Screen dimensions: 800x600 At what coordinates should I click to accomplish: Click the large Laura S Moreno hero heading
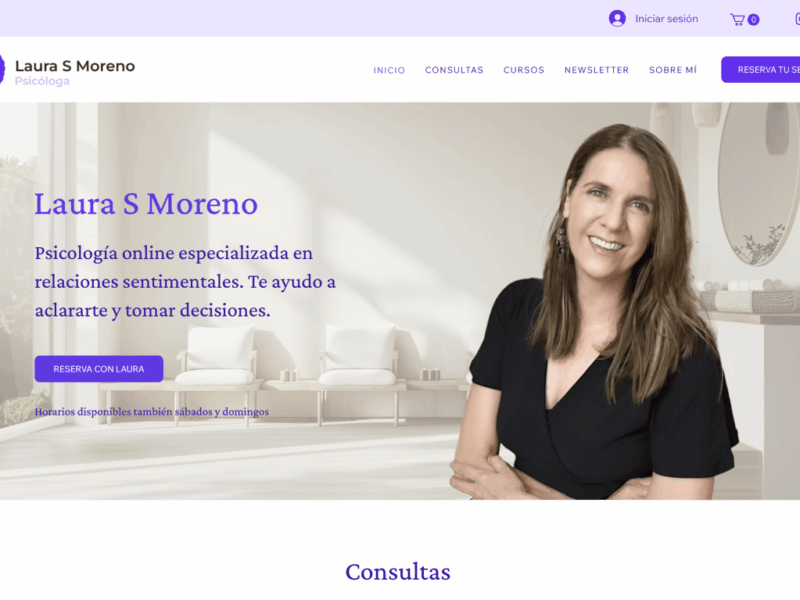pyautogui.click(x=146, y=204)
